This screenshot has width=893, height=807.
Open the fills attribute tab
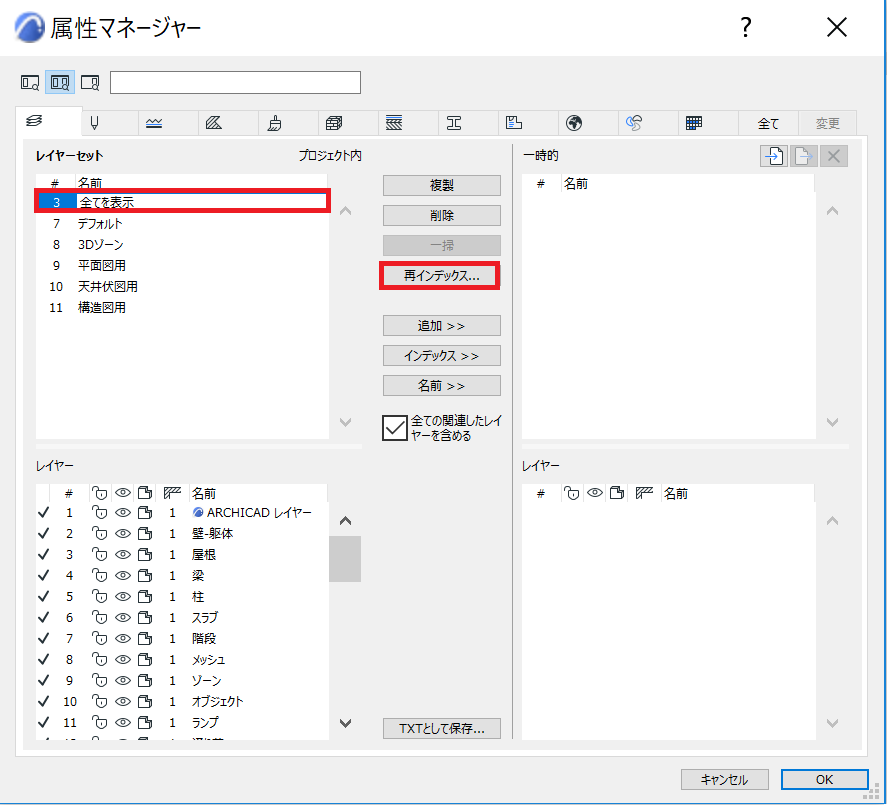[214, 122]
